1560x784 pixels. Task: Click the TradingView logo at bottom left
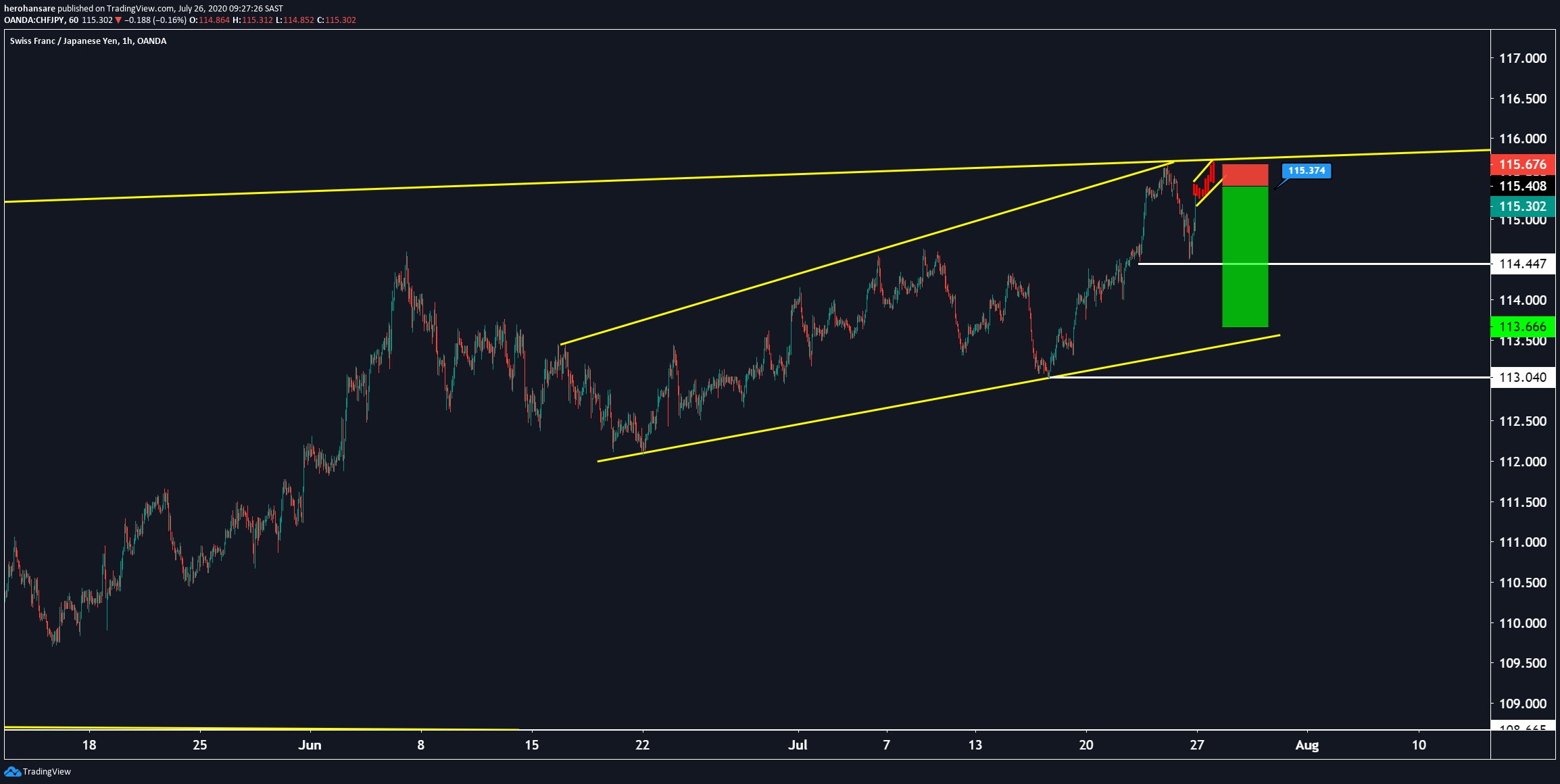coord(38,771)
